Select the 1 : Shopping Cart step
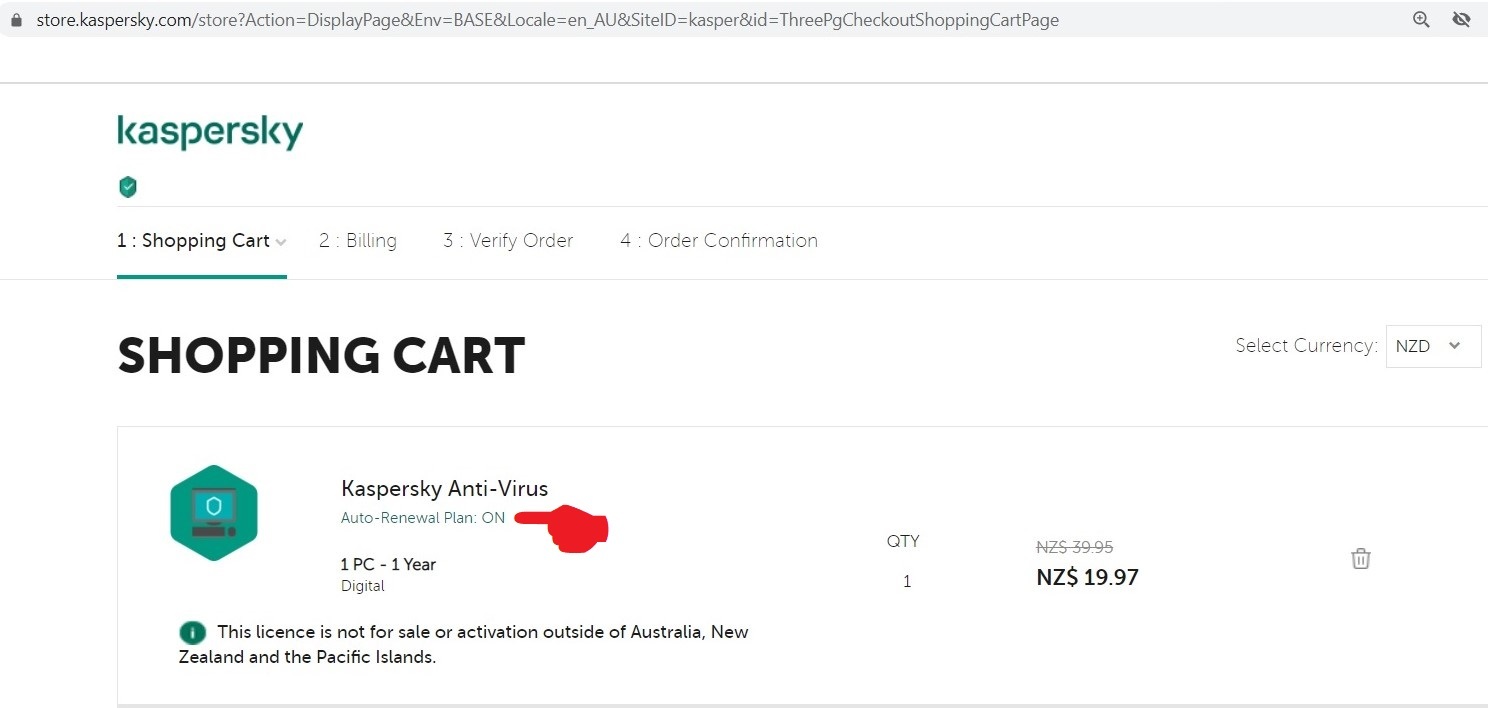This screenshot has width=1488, height=708. tap(193, 241)
